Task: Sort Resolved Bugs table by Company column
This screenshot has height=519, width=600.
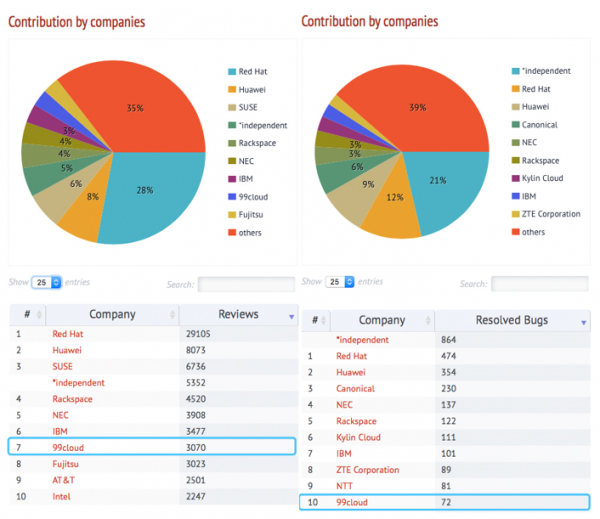Action: [382, 320]
